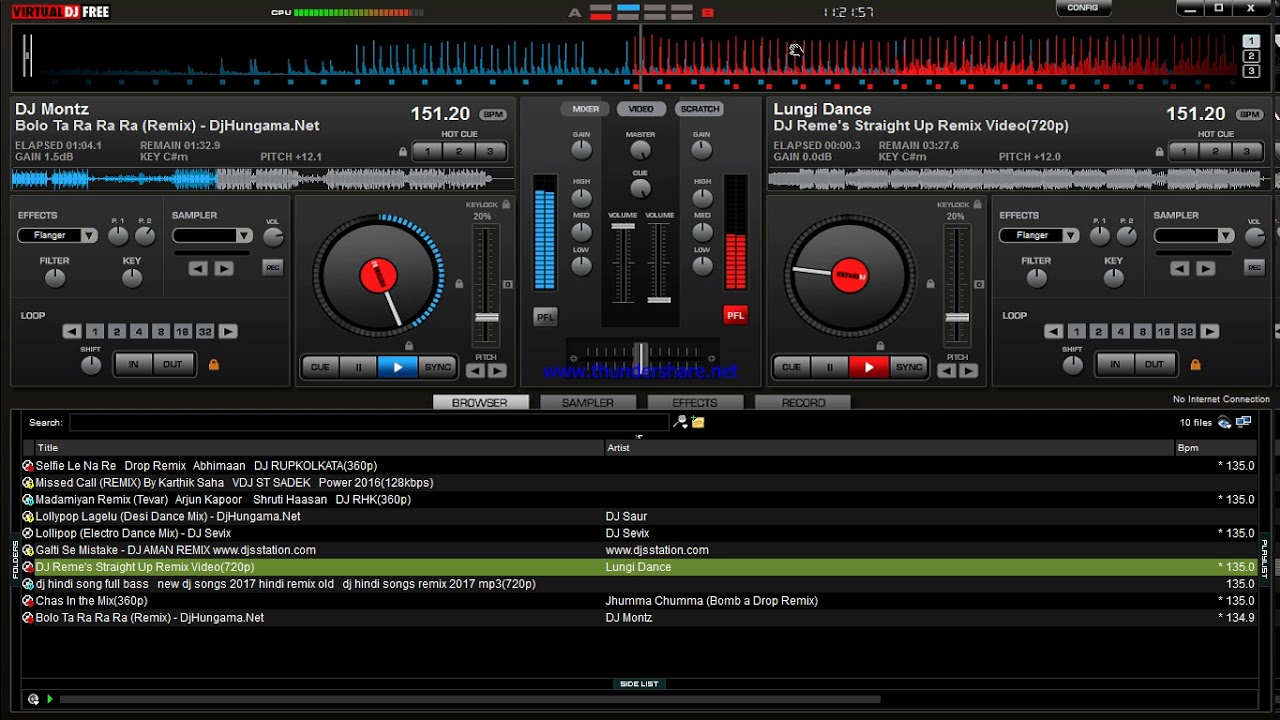1280x720 pixels.
Task: Open the EFFECTS tab
Action: click(695, 402)
